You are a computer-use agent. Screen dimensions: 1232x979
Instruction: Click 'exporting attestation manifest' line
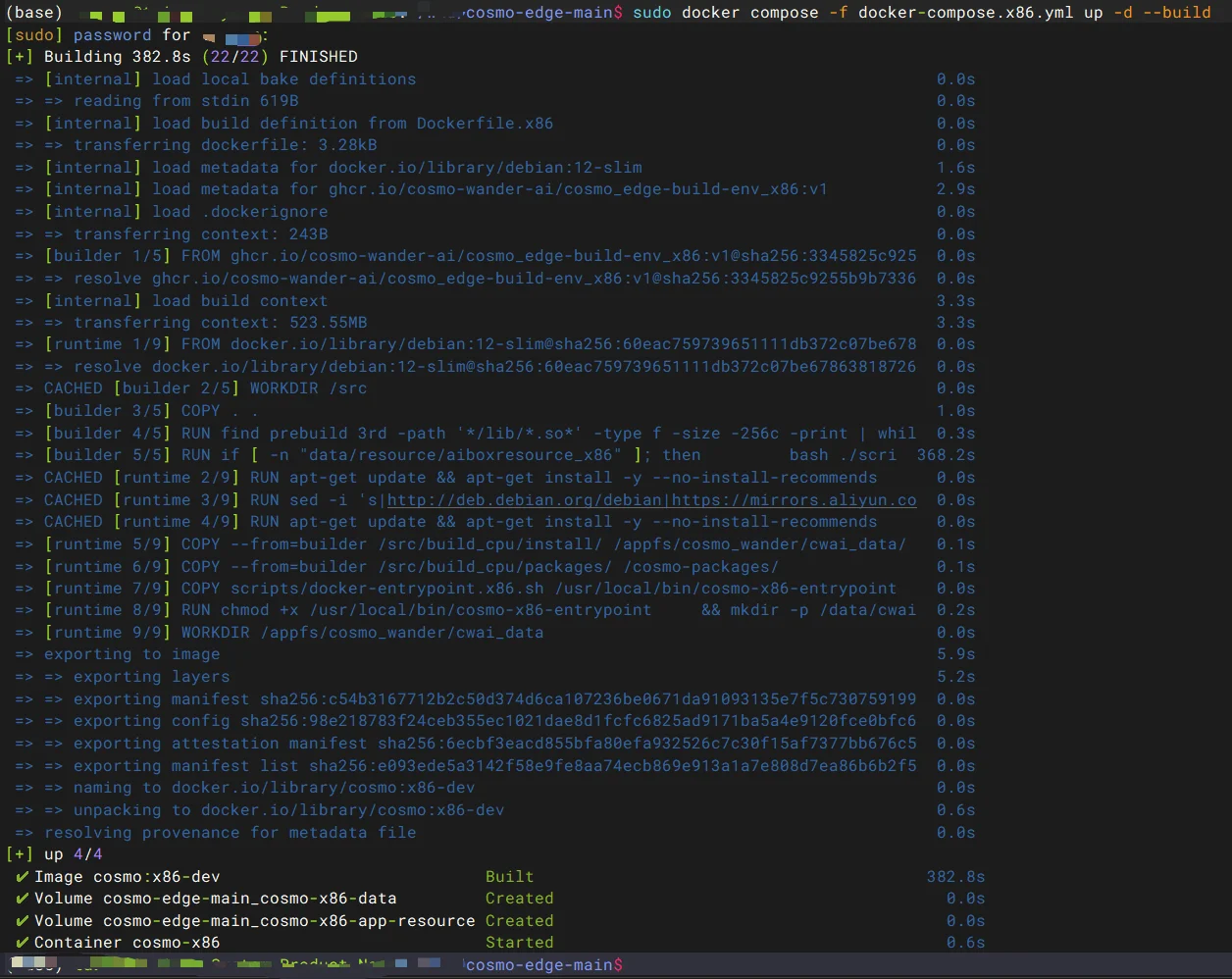coord(495,744)
